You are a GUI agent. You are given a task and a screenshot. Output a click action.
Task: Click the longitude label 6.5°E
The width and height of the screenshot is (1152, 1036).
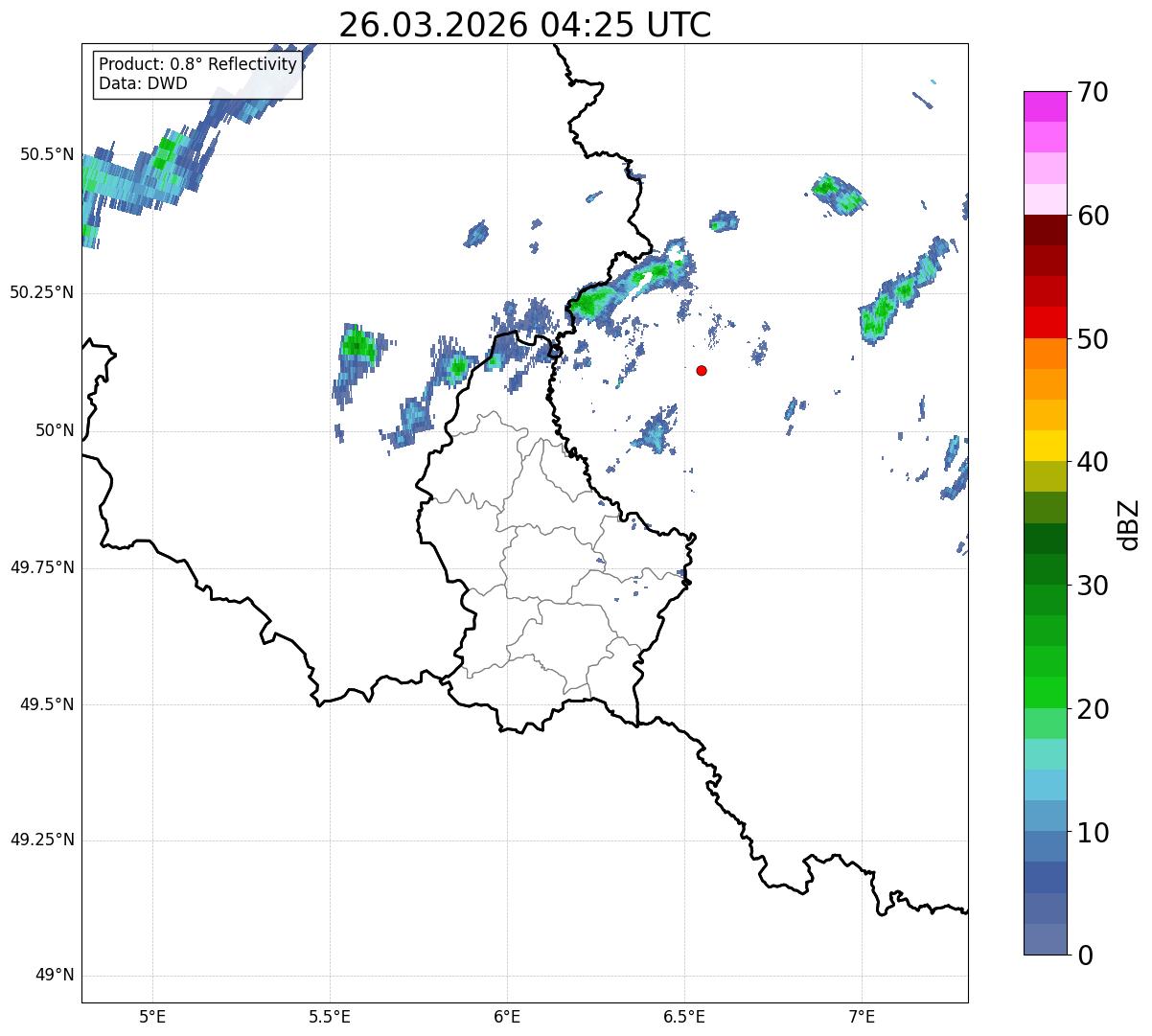(684, 1017)
